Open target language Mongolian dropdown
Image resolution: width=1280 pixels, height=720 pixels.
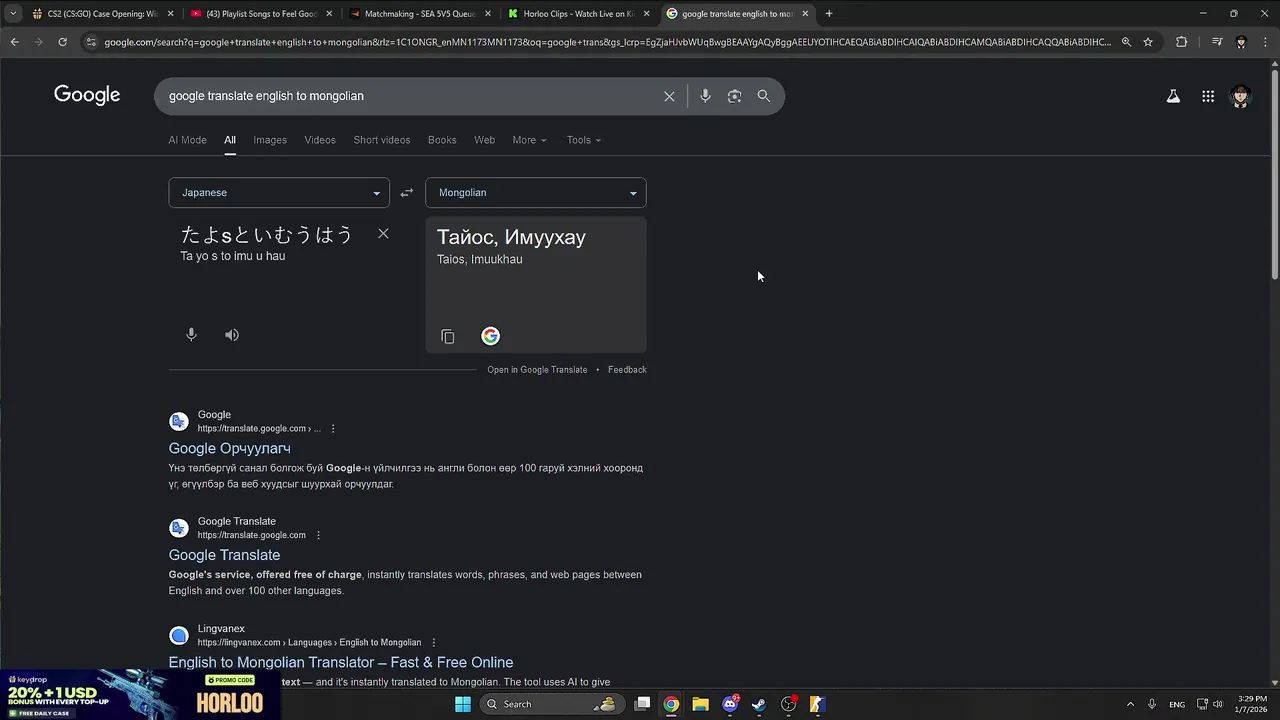click(536, 193)
